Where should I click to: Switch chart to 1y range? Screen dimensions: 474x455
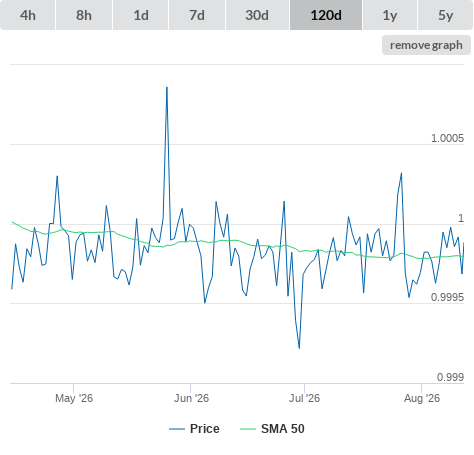click(x=390, y=15)
